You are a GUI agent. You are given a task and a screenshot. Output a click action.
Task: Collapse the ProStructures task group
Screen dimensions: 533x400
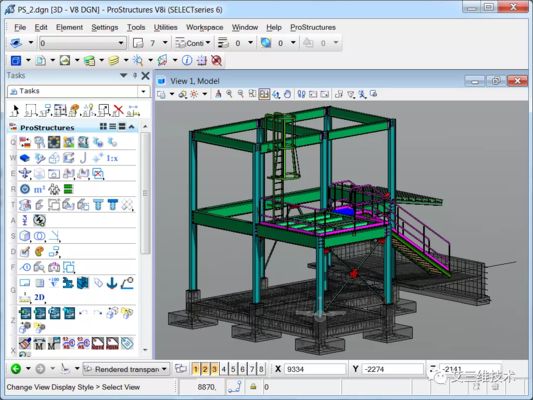[132, 127]
